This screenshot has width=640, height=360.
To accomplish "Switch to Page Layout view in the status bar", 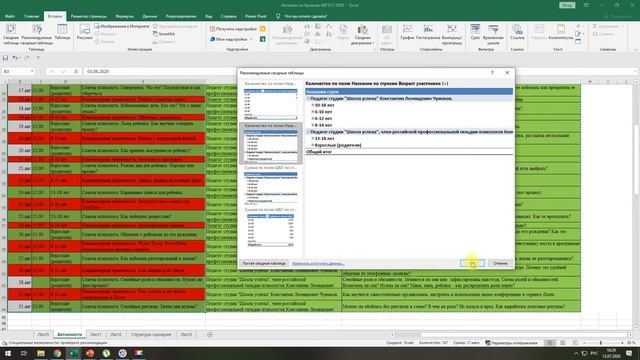I will (x=562, y=343).
